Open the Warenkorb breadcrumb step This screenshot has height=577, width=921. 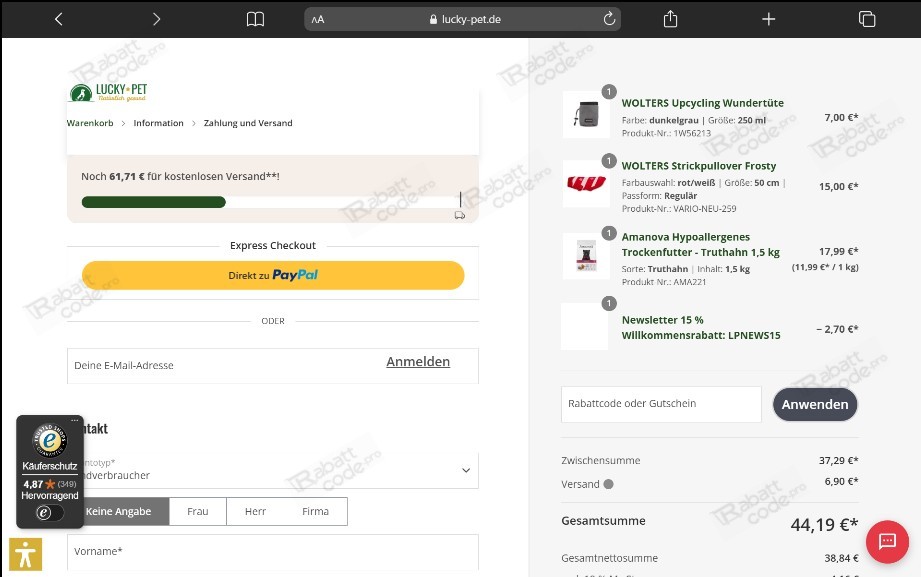point(90,123)
